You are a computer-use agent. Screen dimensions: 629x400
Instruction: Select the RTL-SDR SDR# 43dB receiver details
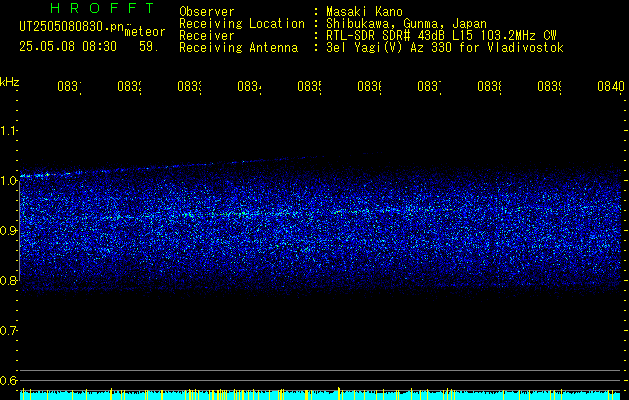coord(441,36)
